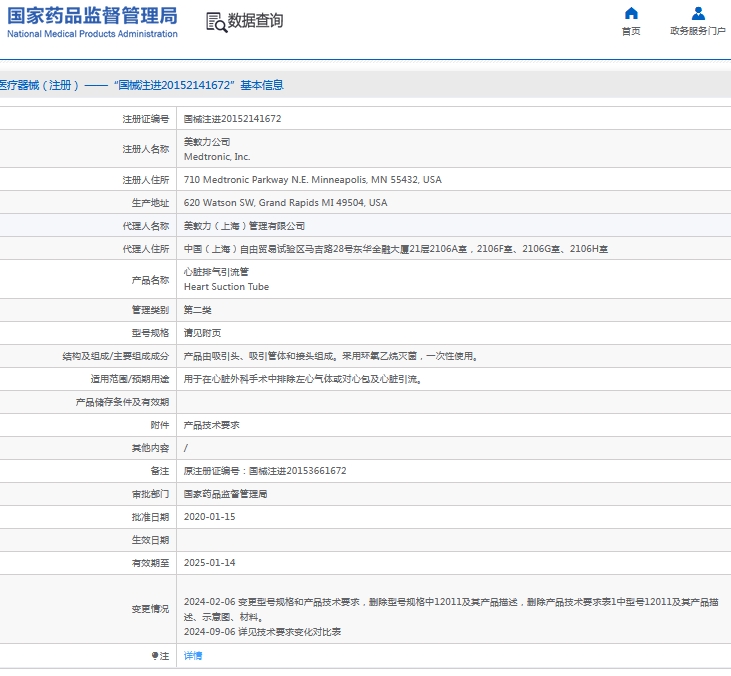
Task: Click change record 2024-09-06 详见技术要求变化对比表
Action: click(x=262, y=632)
